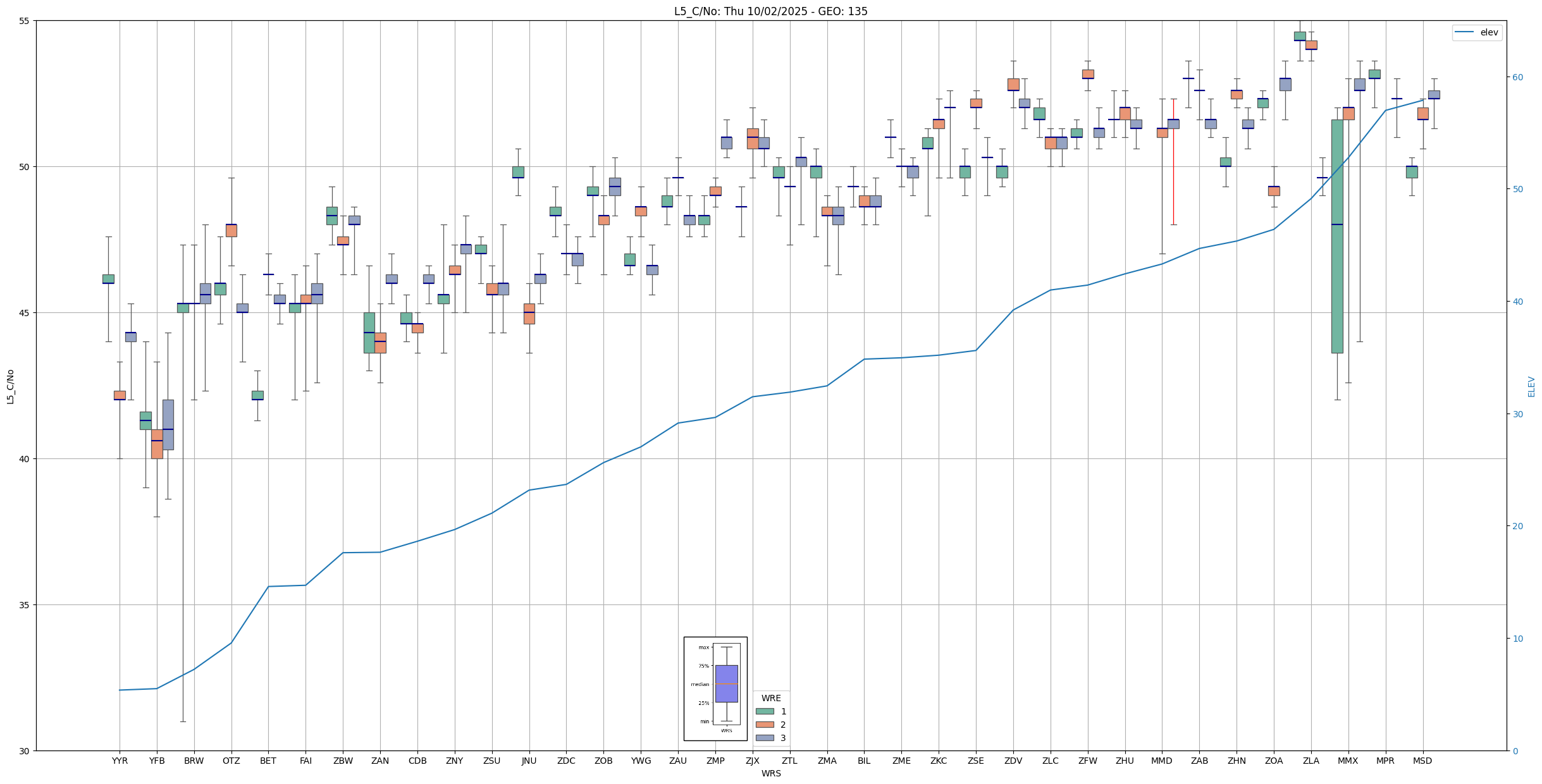
Task: Click the red whisker line above MMD
Action: click(1174, 177)
